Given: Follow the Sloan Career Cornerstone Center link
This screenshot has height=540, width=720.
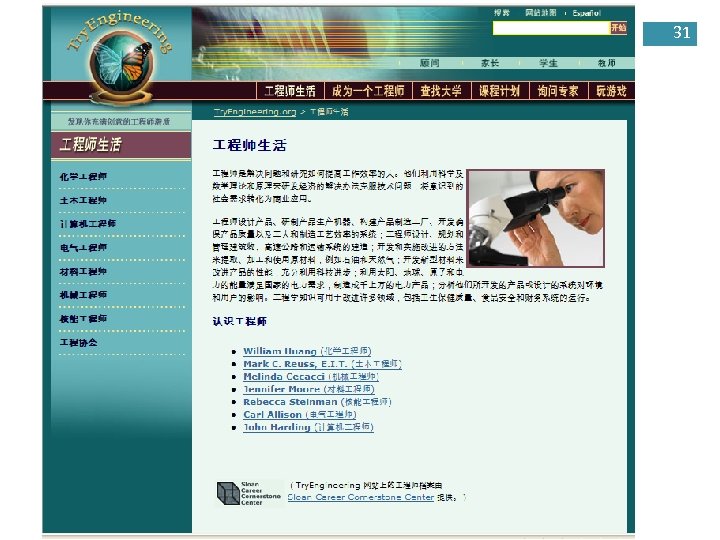Looking at the screenshot, I should tap(360, 497).
